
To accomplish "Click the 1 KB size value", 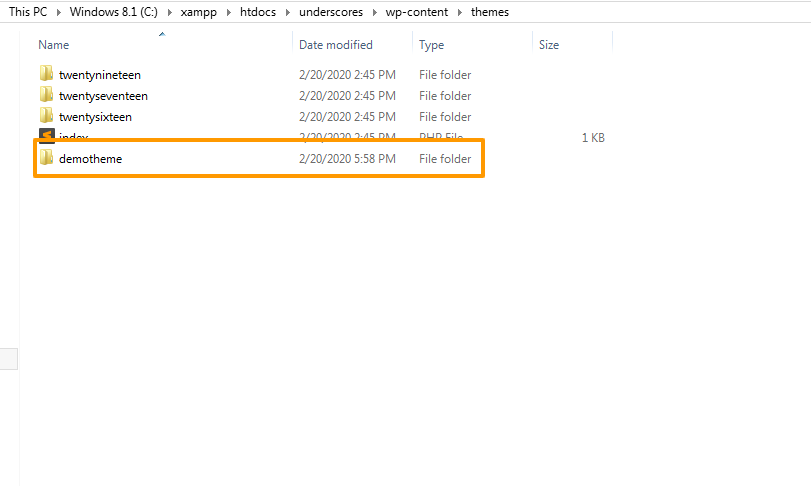I will coord(593,138).
